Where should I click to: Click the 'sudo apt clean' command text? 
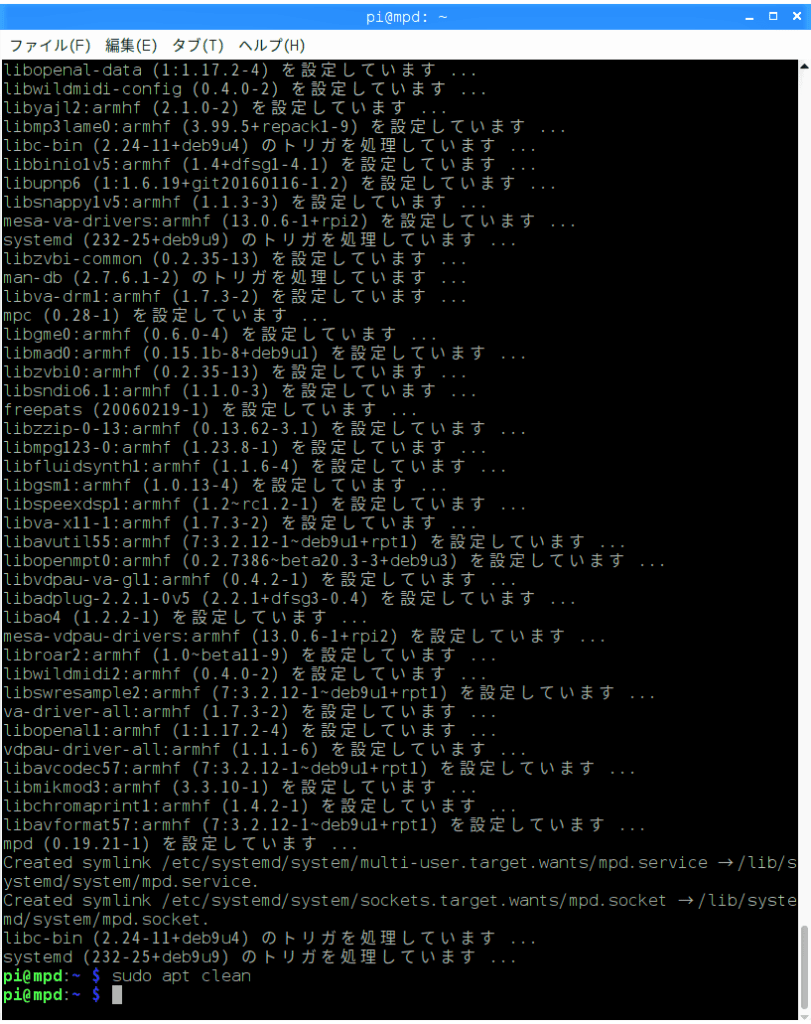[181, 976]
